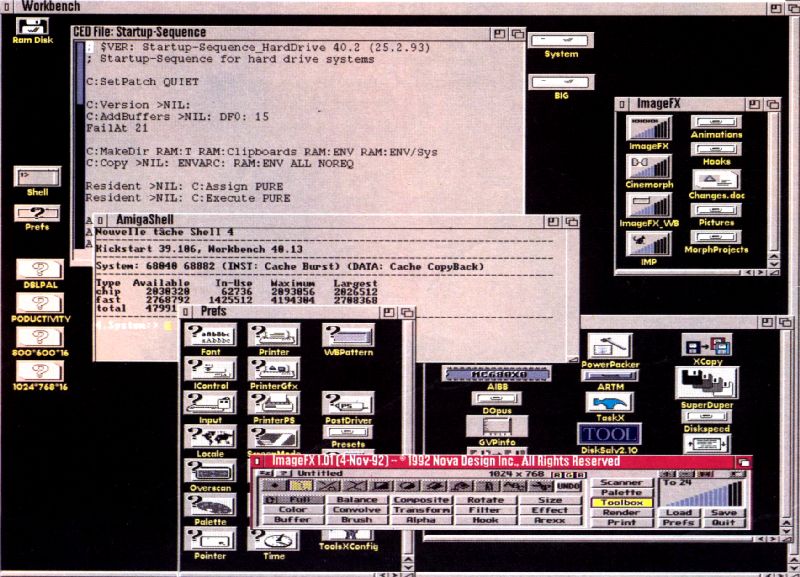The height and width of the screenshot is (577, 800).
Task: Open the Shell icon on Workbench
Action: click(37, 177)
